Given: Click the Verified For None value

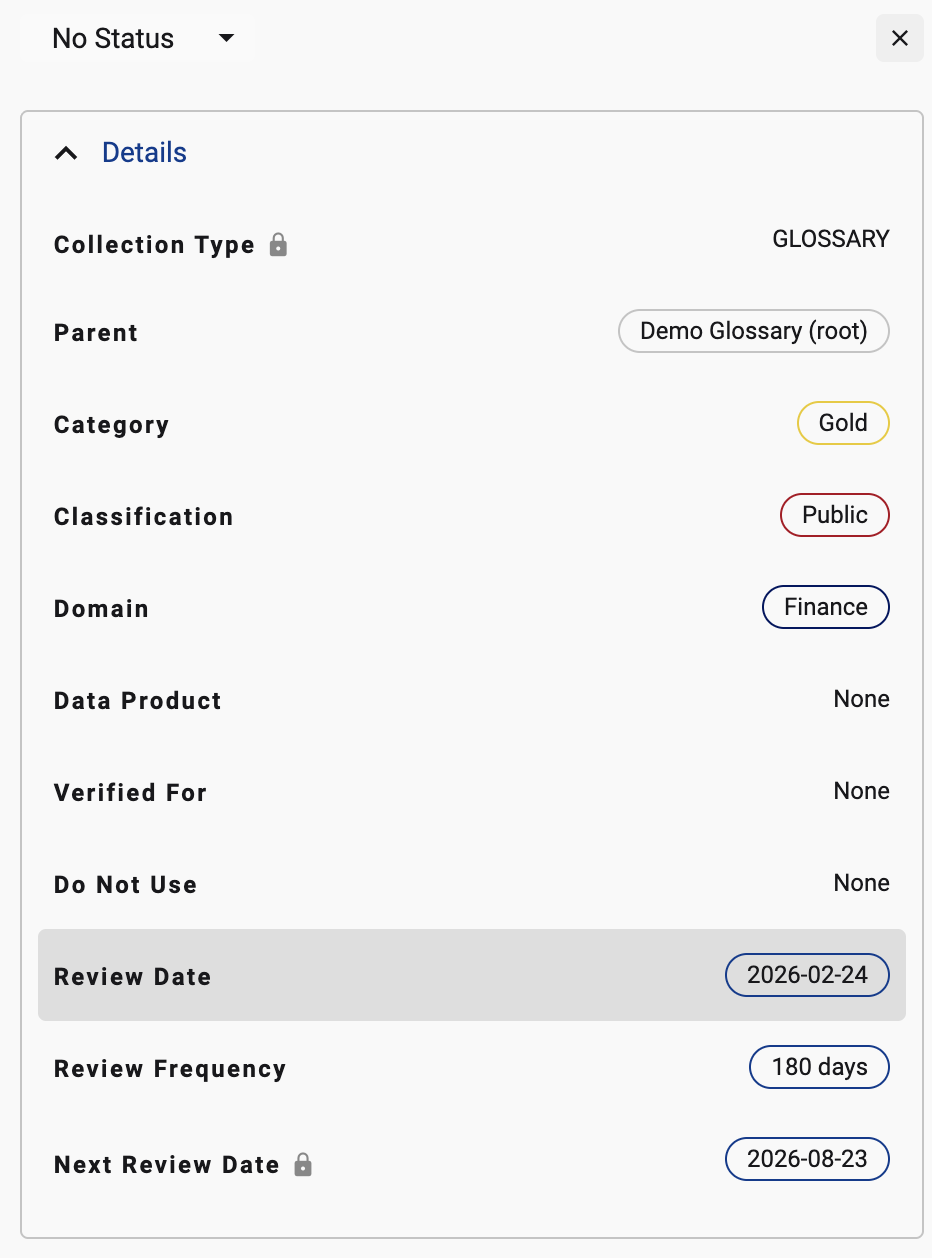Looking at the screenshot, I should [x=861, y=791].
